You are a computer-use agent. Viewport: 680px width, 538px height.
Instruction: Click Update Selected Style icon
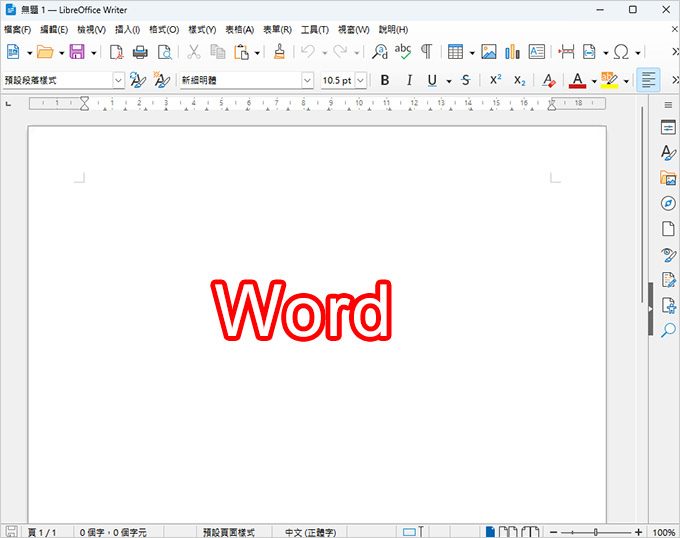[x=137, y=80]
